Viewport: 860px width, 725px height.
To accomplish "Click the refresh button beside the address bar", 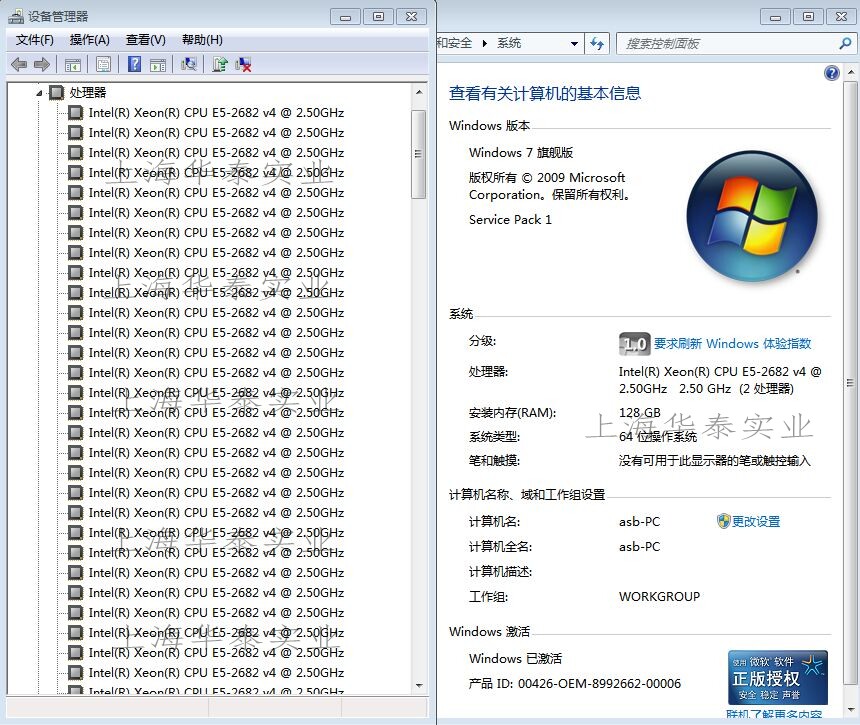I will click(597, 43).
